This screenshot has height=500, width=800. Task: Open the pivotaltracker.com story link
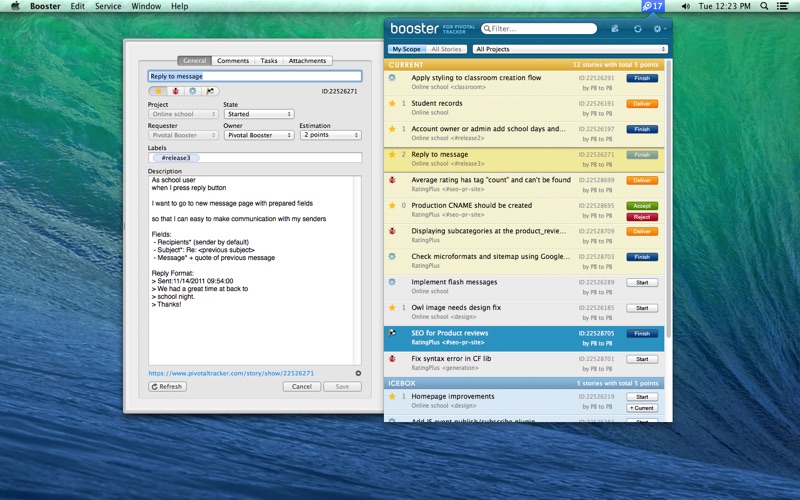pos(231,373)
